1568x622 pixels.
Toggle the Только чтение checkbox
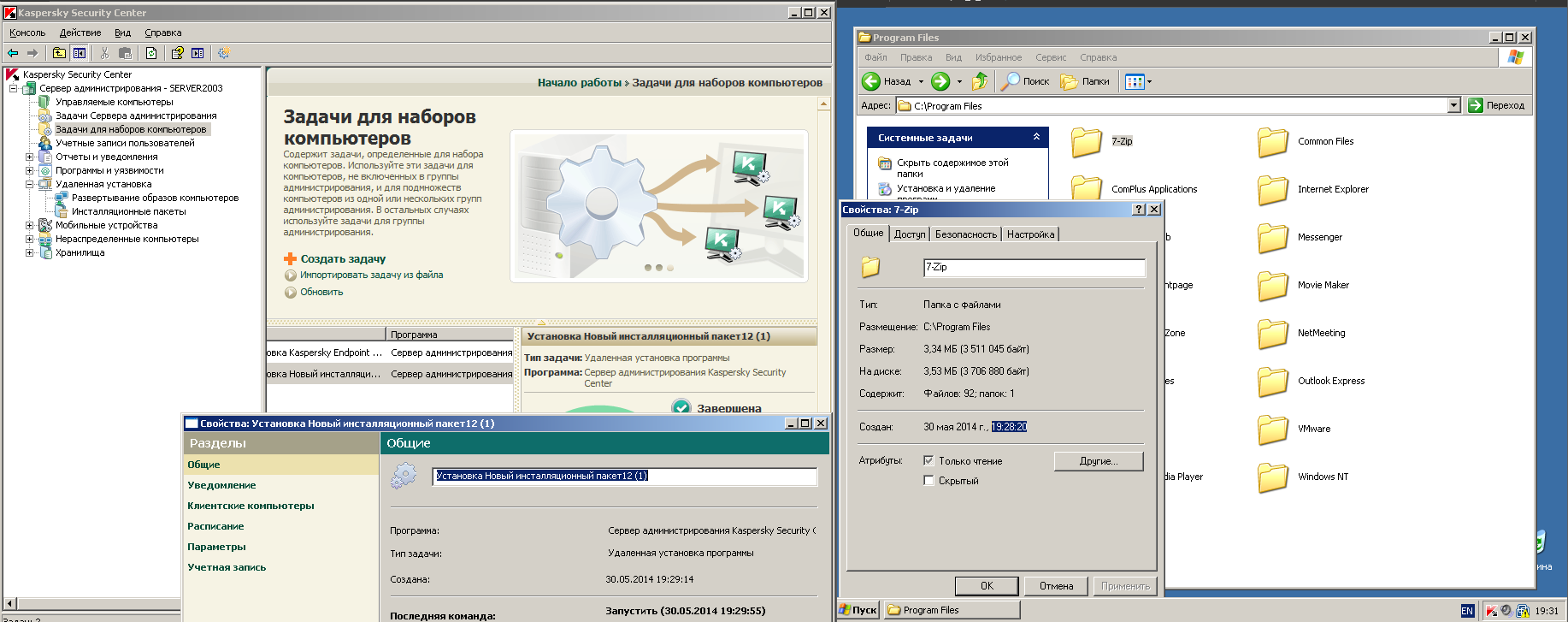[x=928, y=460]
